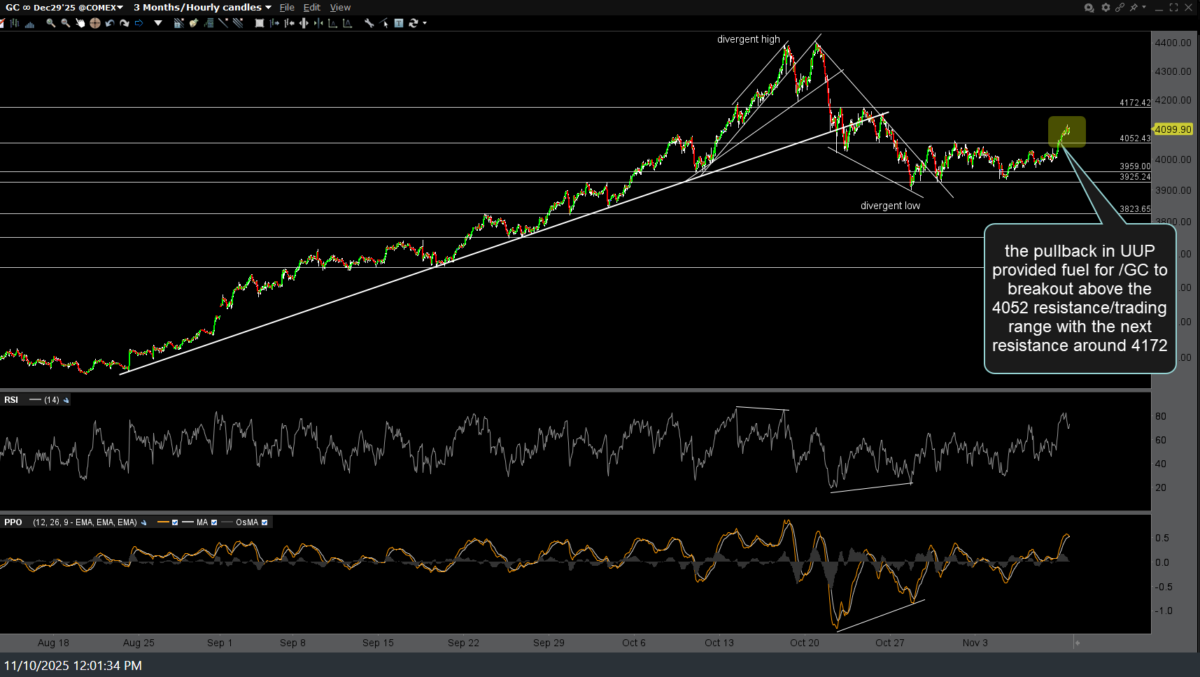Open the View menu
The width and height of the screenshot is (1200, 677).
pyautogui.click(x=339, y=7)
